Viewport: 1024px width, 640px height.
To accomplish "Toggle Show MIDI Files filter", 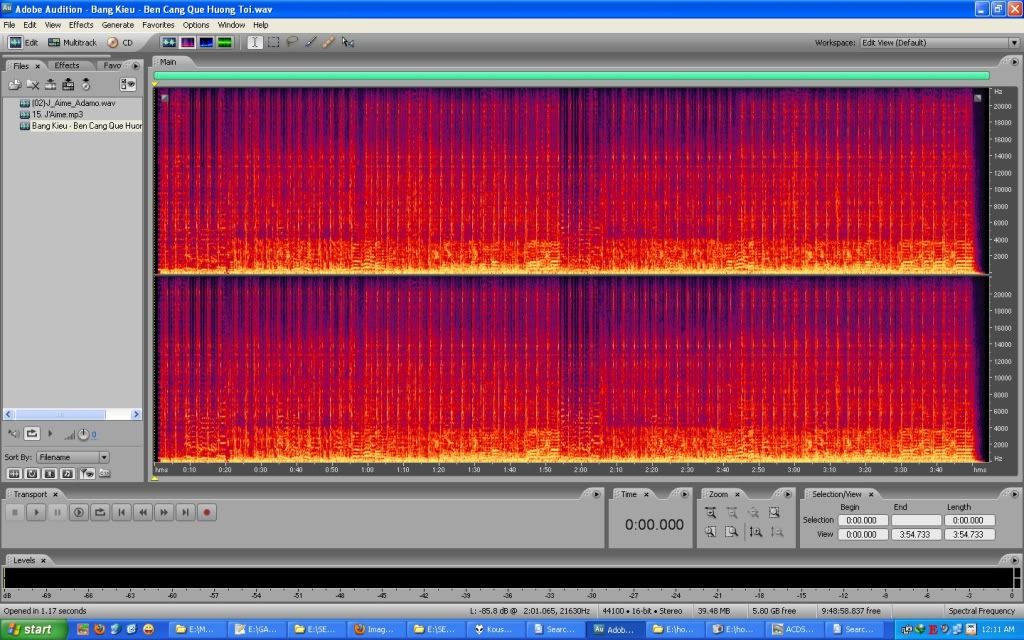I will (x=67, y=473).
